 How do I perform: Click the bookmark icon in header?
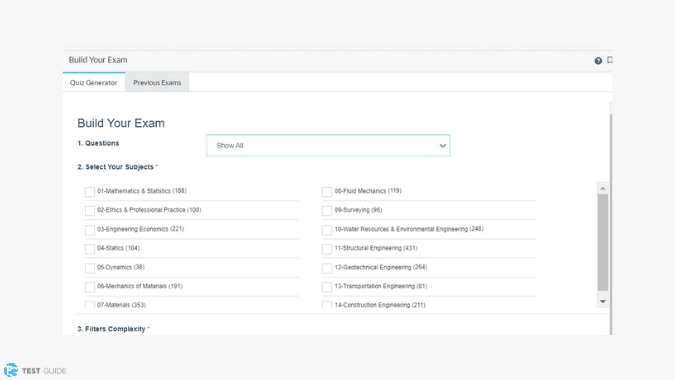tap(610, 60)
